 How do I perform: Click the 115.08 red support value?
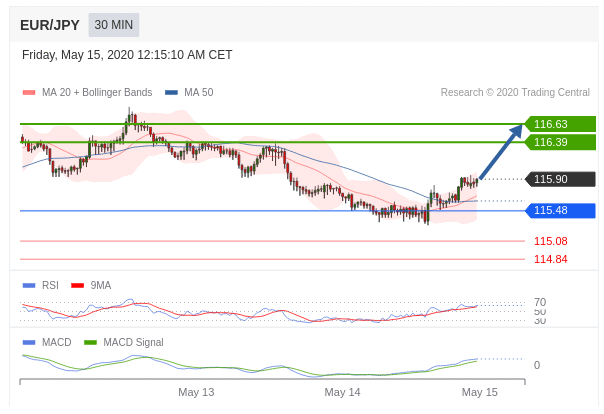click(x=550, y=241)
